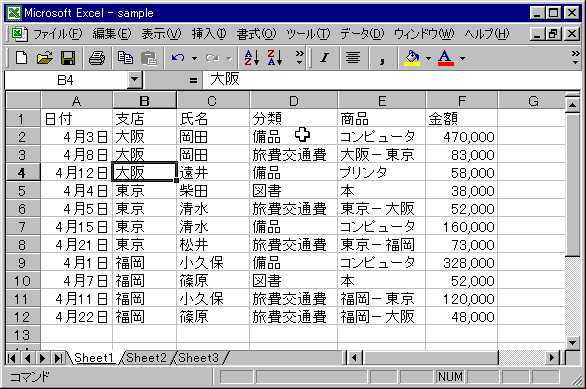Open the ファイル(F) menu

(57, 34)
